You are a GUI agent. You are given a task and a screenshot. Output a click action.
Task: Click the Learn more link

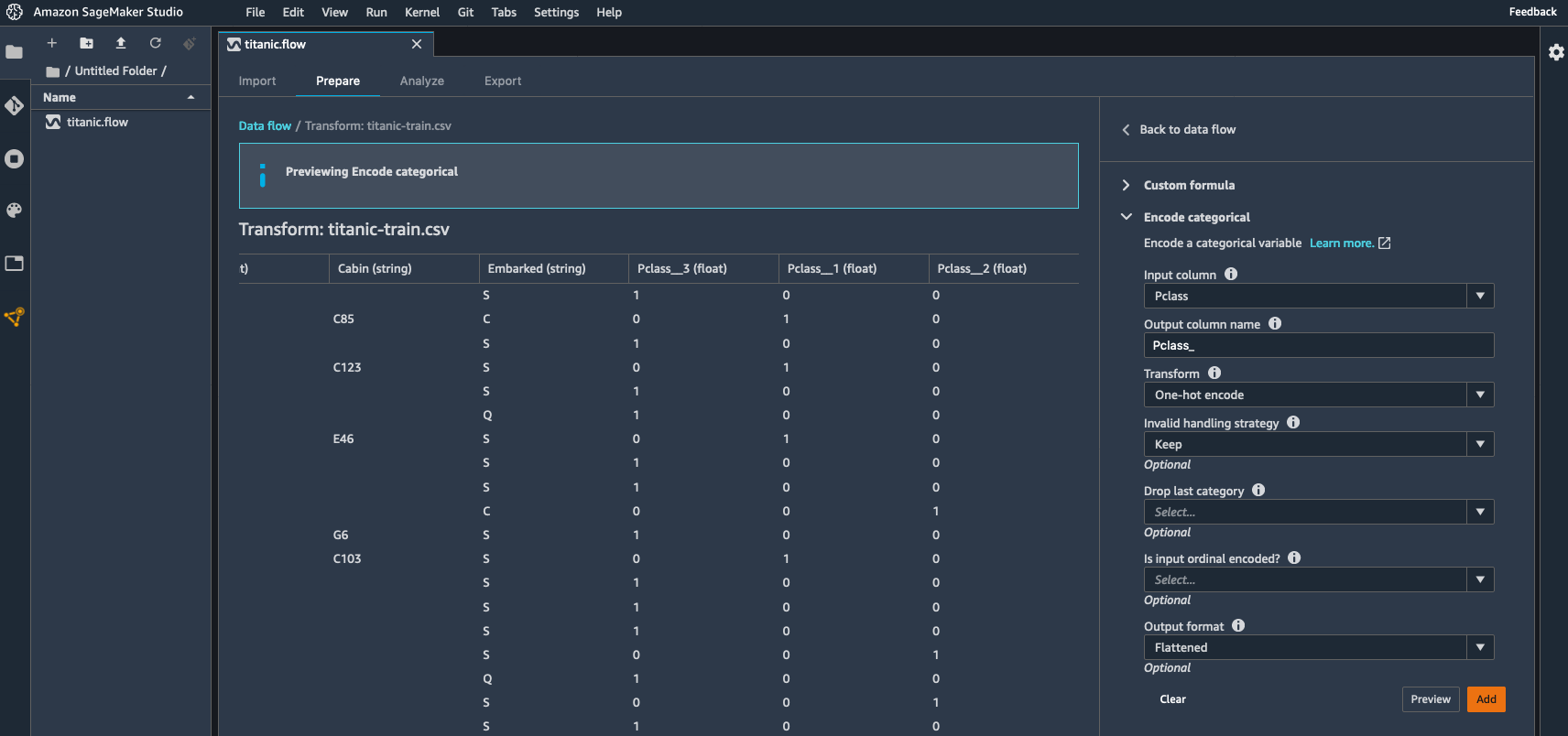pyautogui.click(x=1341, y=243)
